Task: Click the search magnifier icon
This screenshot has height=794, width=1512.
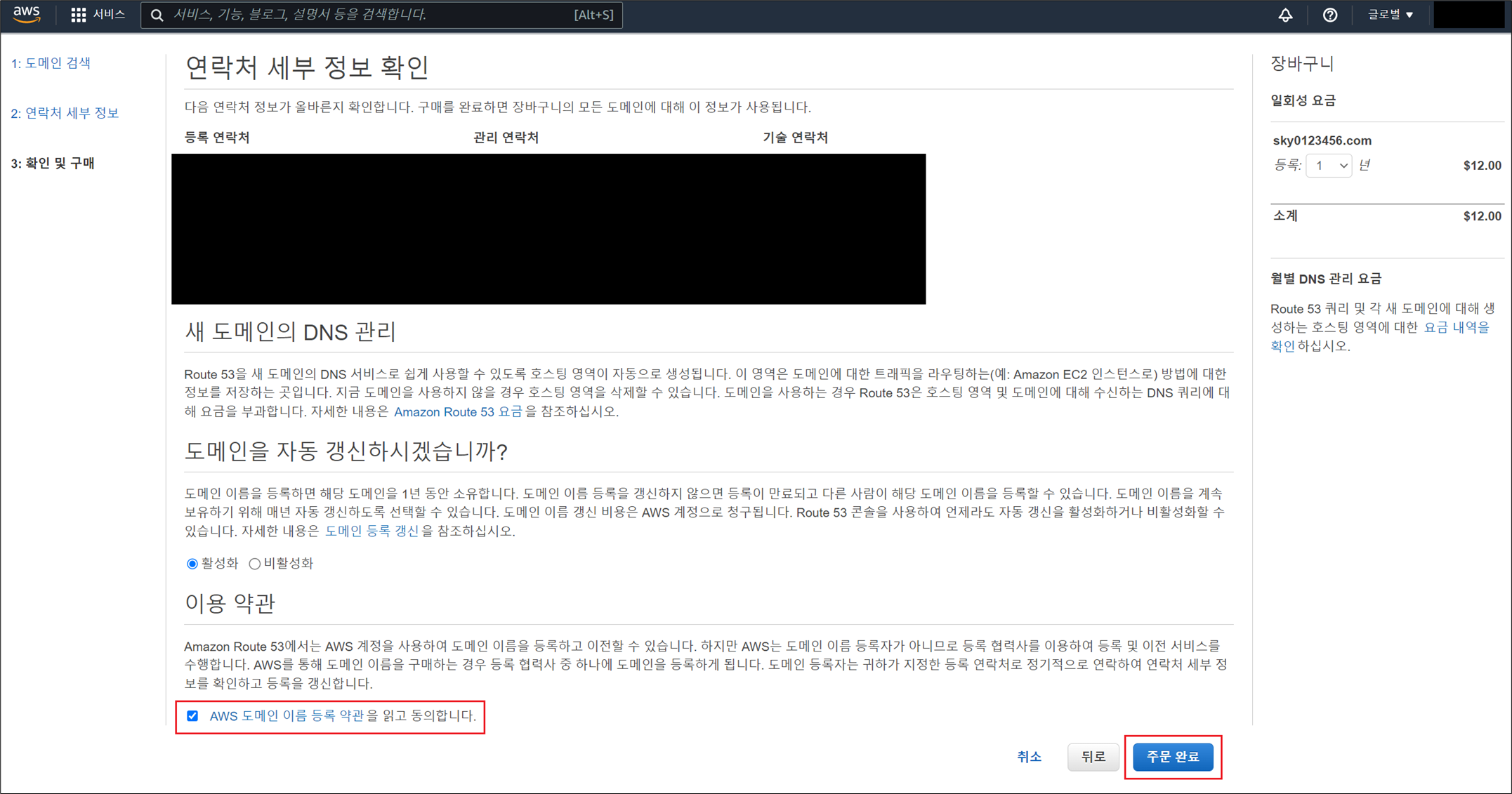Action: pyautogui.click(x=157, y=15)
